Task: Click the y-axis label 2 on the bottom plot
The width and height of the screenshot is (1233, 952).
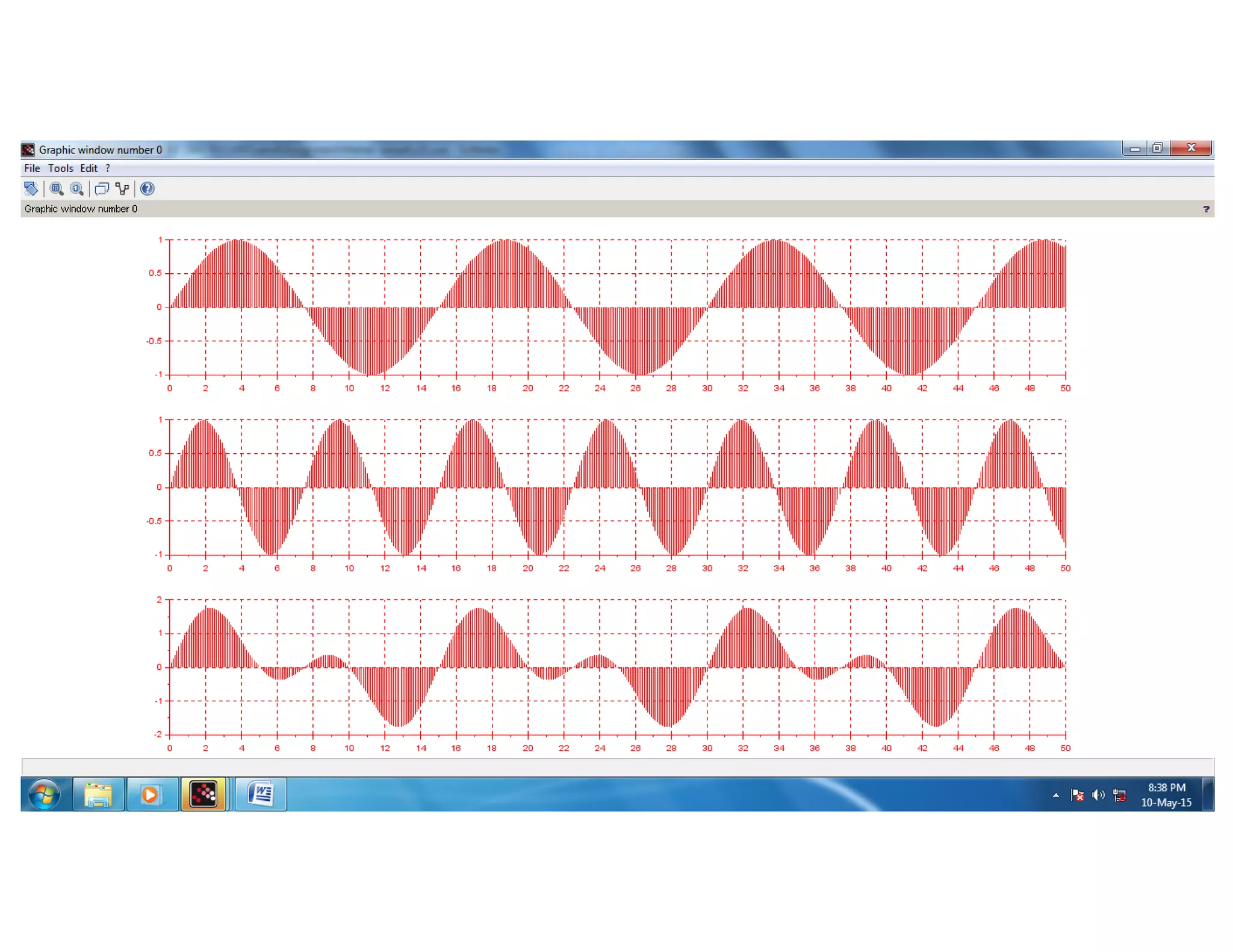Action: (159, 599)
